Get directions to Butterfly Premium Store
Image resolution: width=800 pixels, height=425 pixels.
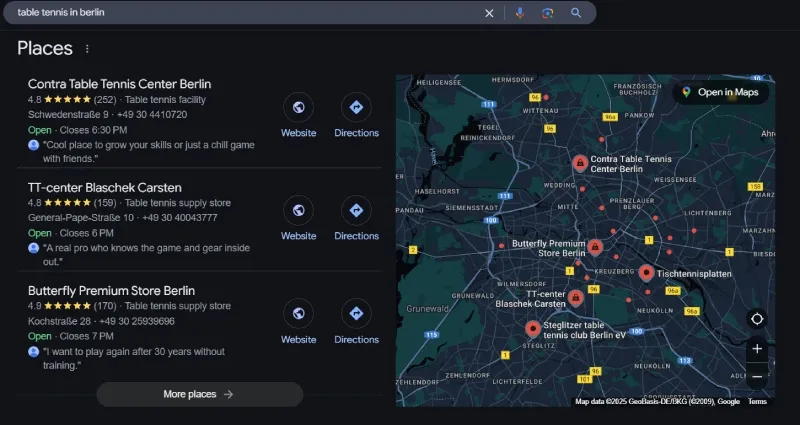[356, 315]
